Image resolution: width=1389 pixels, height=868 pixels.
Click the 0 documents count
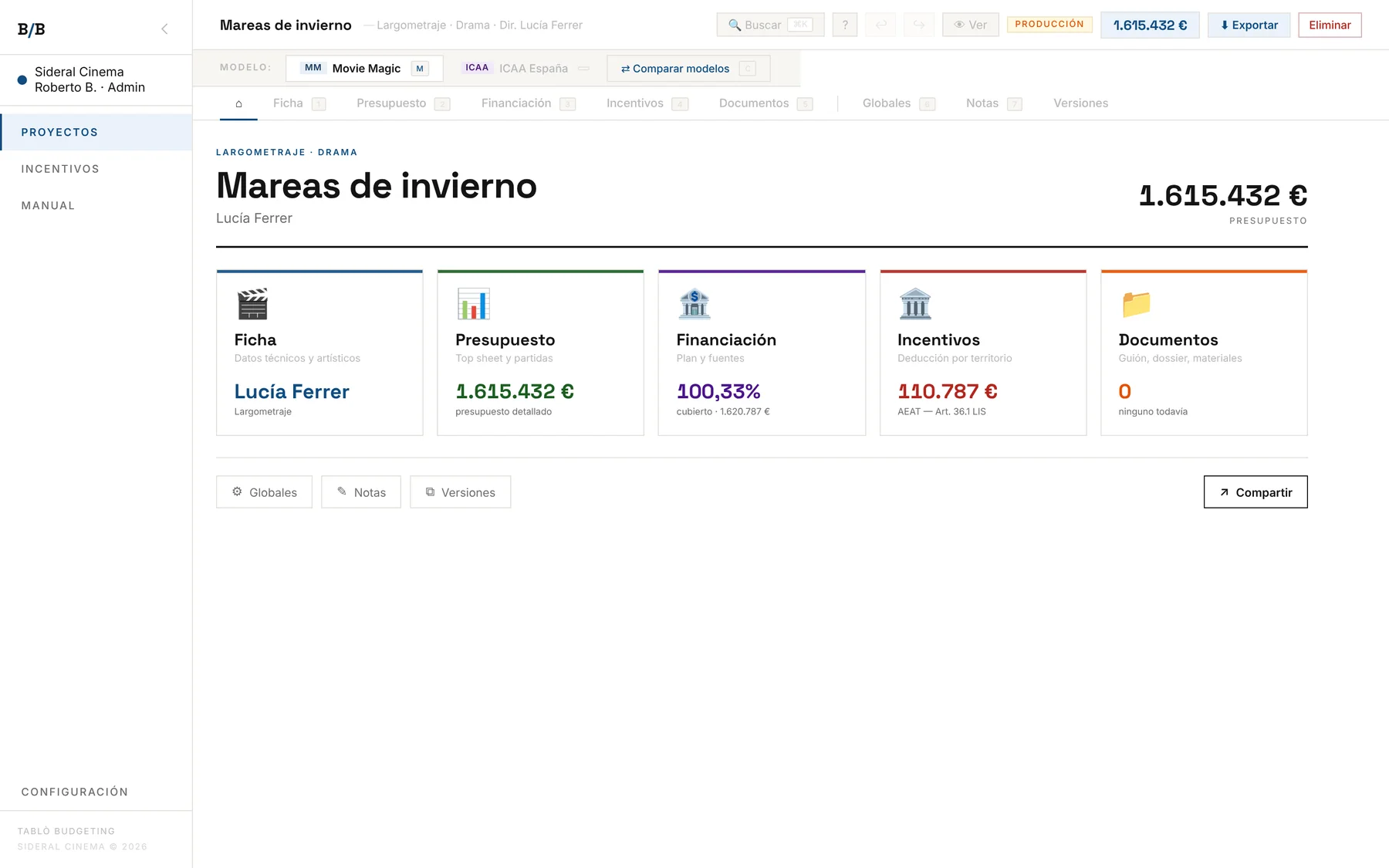pos(1125,392)
